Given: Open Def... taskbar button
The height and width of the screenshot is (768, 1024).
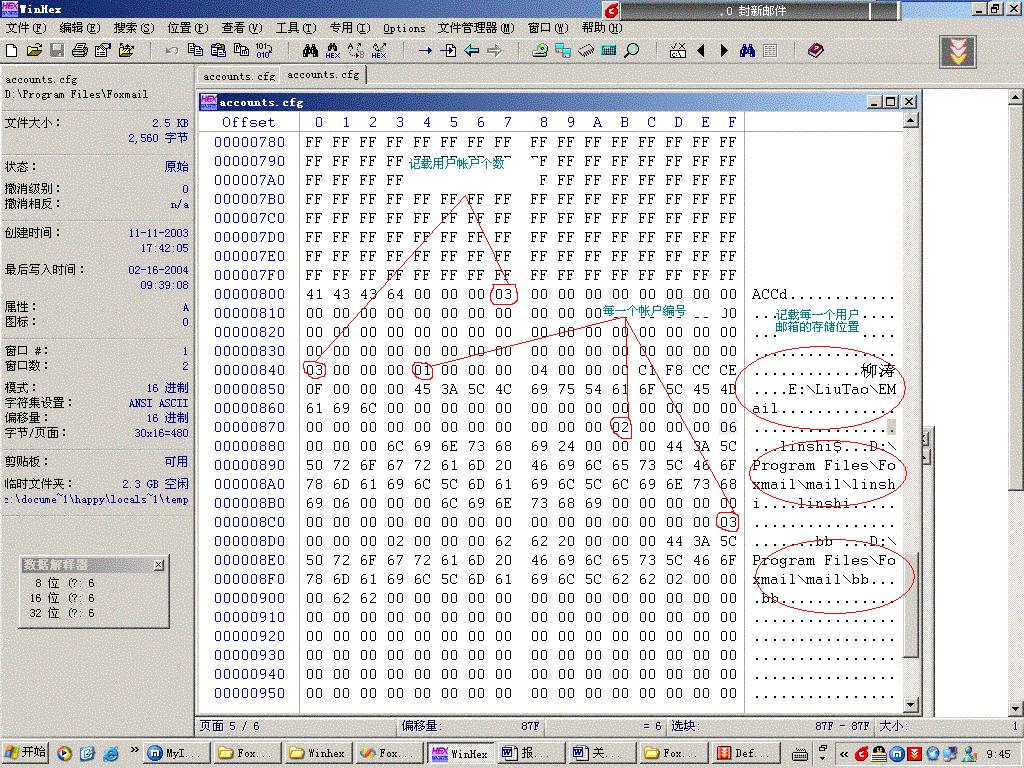Looking at the screenshot, I should pos(746,754).
